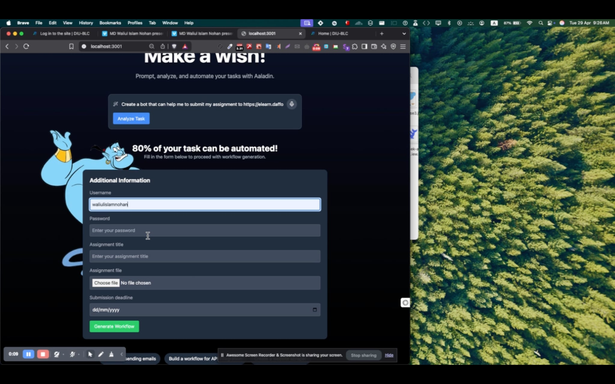Click the battery indicator in menu bar
615x384 pixels.
(512, 23)
